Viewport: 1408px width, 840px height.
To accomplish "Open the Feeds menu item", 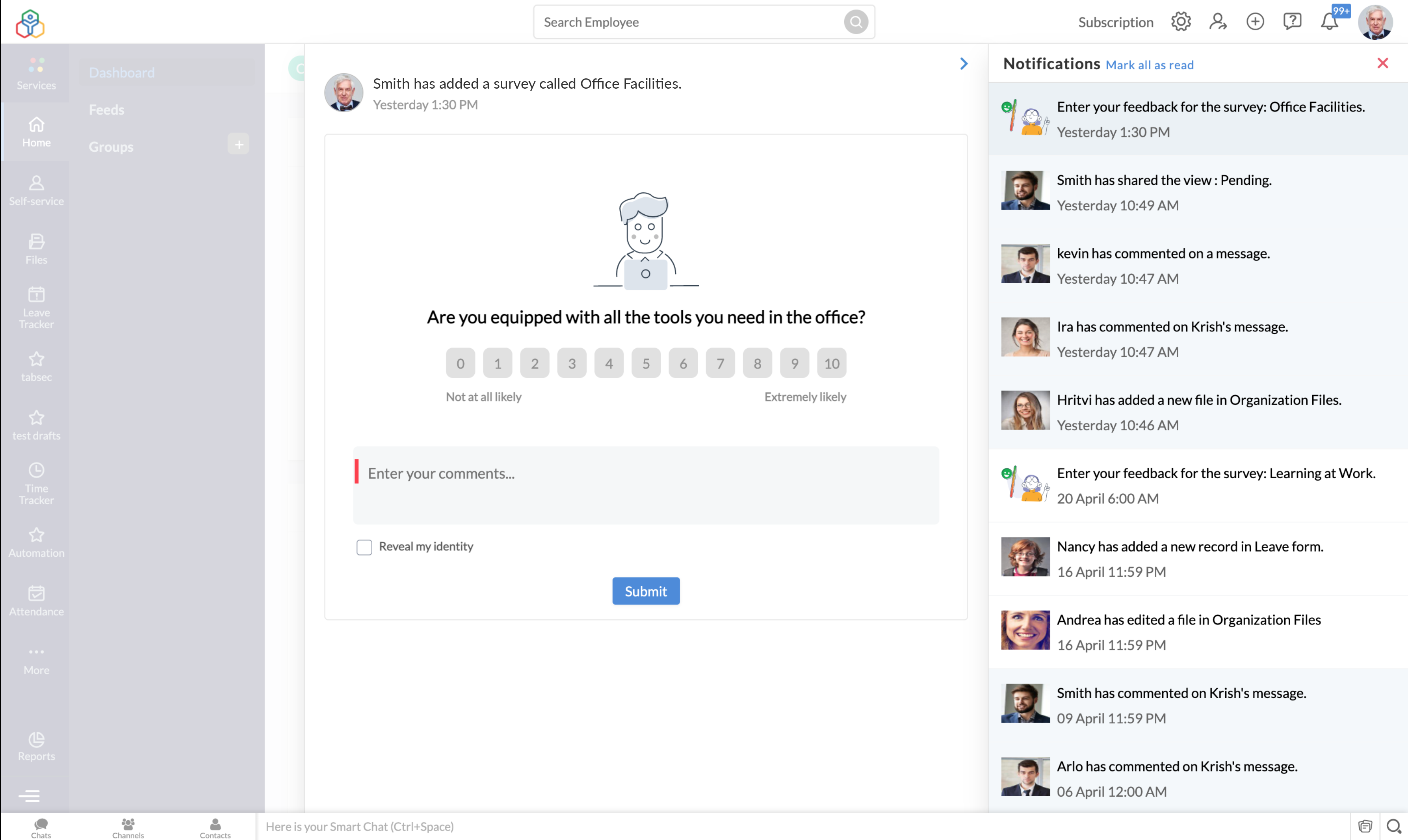I will click(x=106, y=110).
